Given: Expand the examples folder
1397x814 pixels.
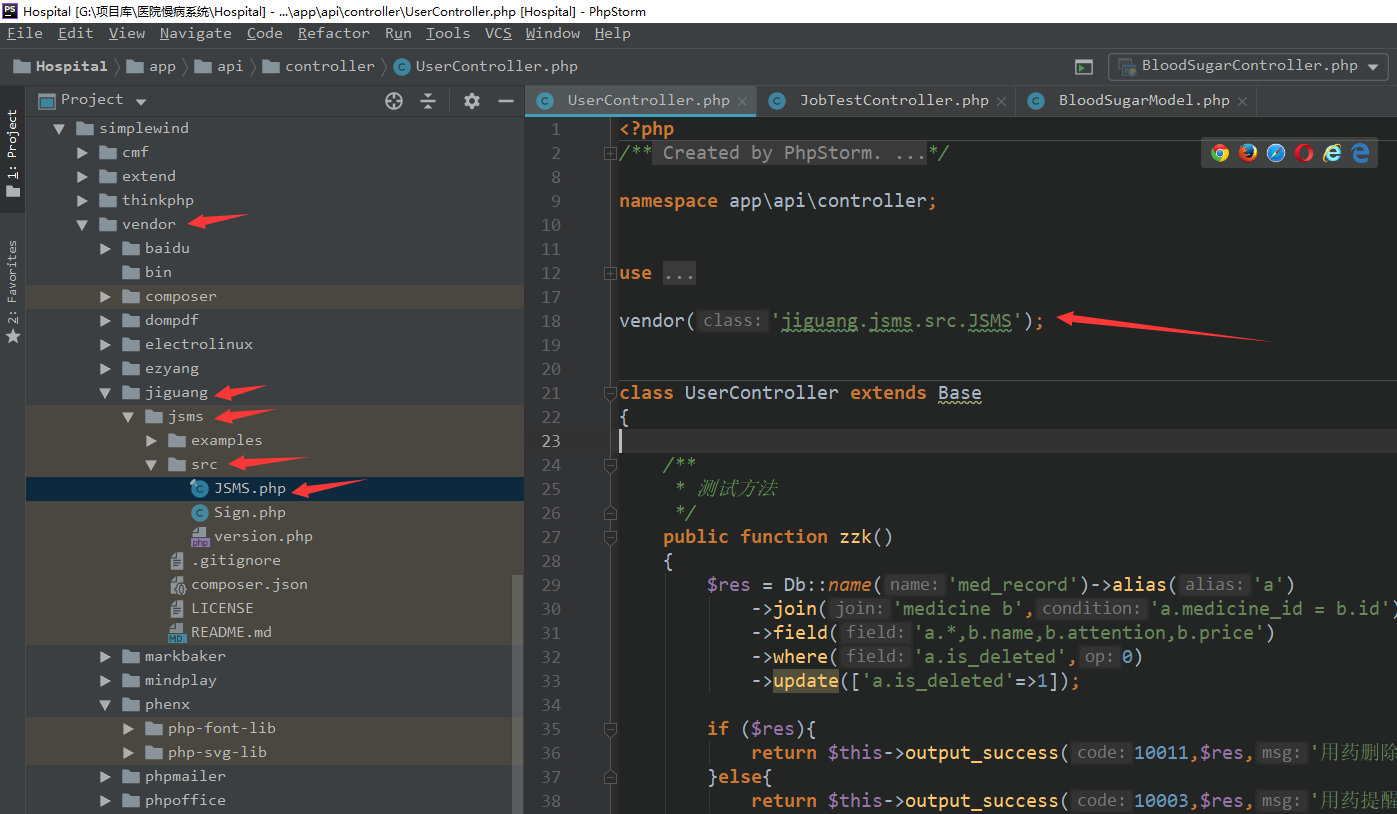Looking at the screenshot, I should click(x=152, y=440).
